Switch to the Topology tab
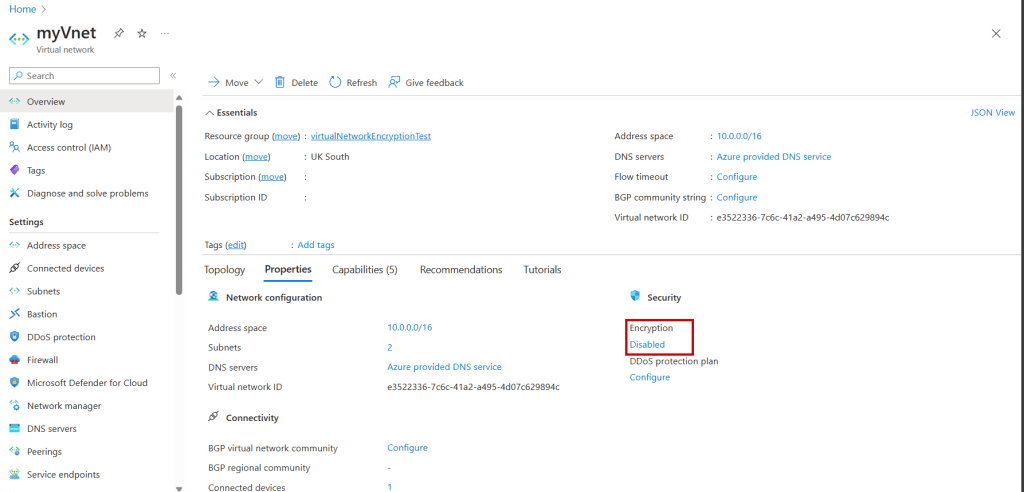The image size is (1024, 492). (224, 270)
